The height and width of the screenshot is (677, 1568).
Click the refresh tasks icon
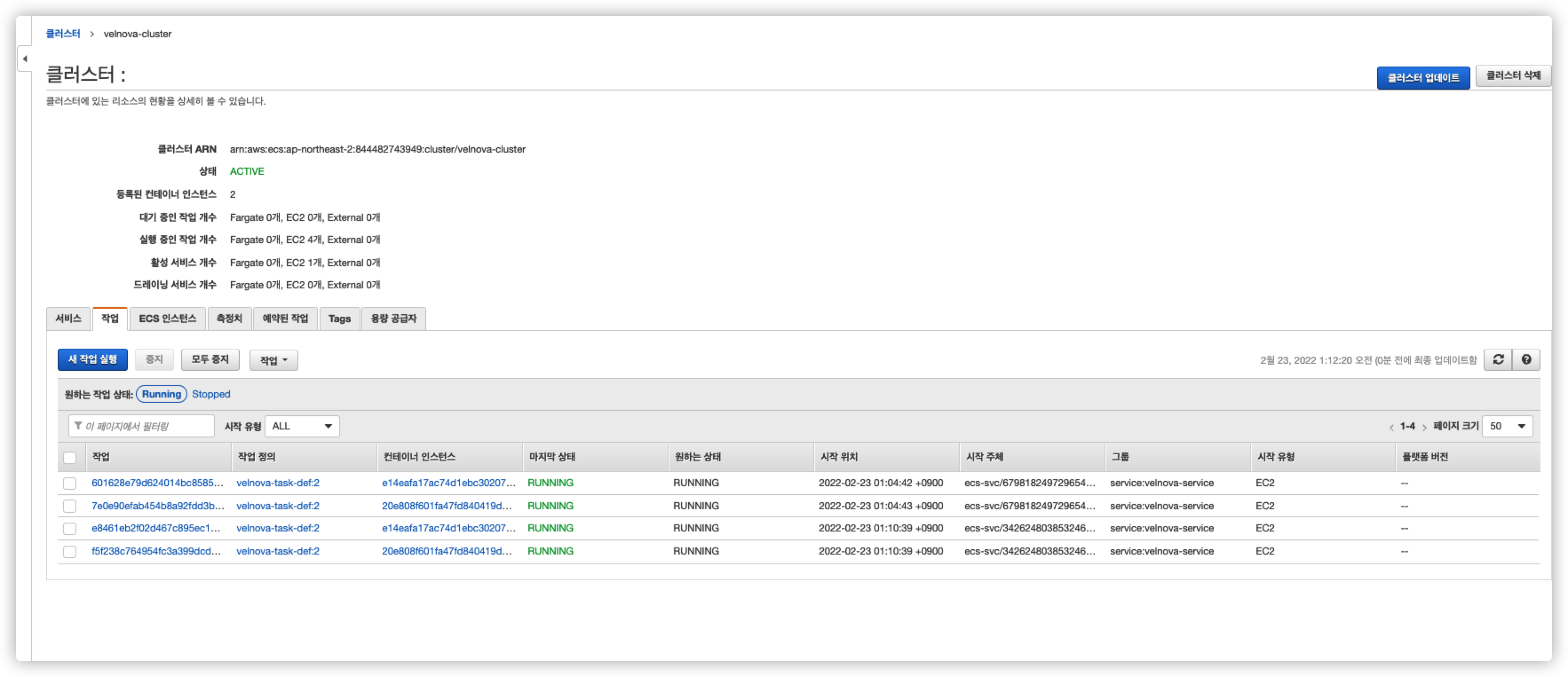point(1498,359)
